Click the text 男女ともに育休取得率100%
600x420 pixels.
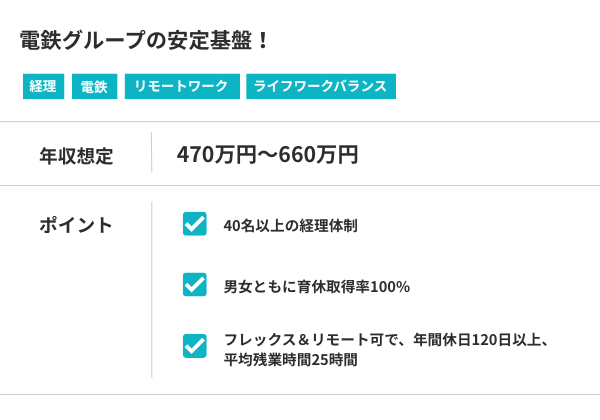pos(317,286)
